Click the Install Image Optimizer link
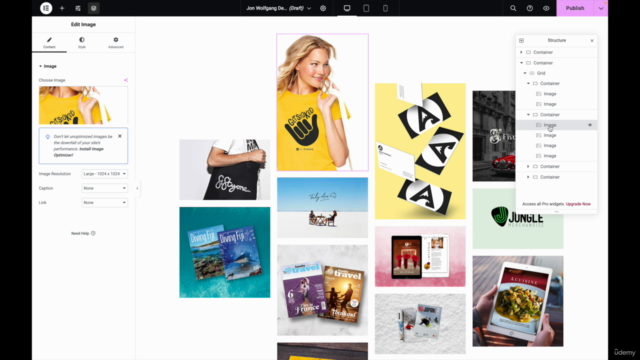The width and height of the screenshot is (640, 360). coord(78,152)
